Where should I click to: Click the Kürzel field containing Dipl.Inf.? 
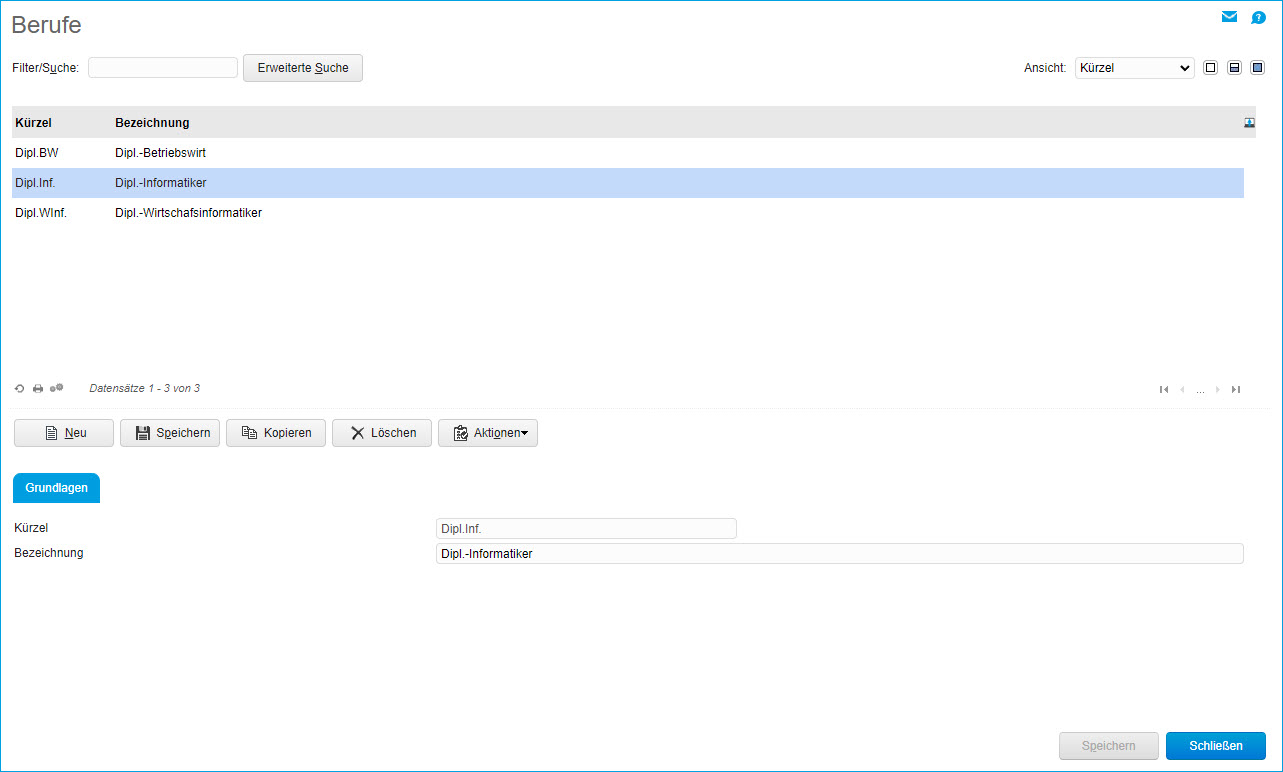586,528
